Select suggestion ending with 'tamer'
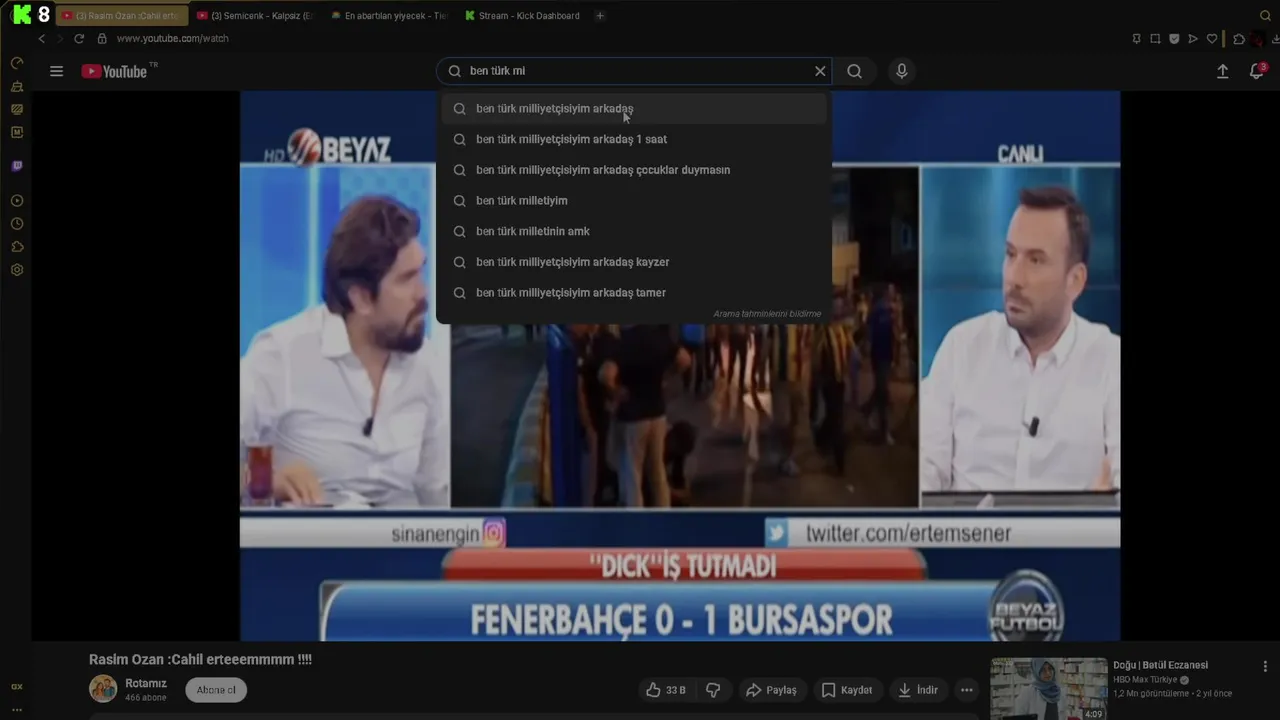This screenshot has height=720, width=1280. pyautogui.click(x=633, y=293)
